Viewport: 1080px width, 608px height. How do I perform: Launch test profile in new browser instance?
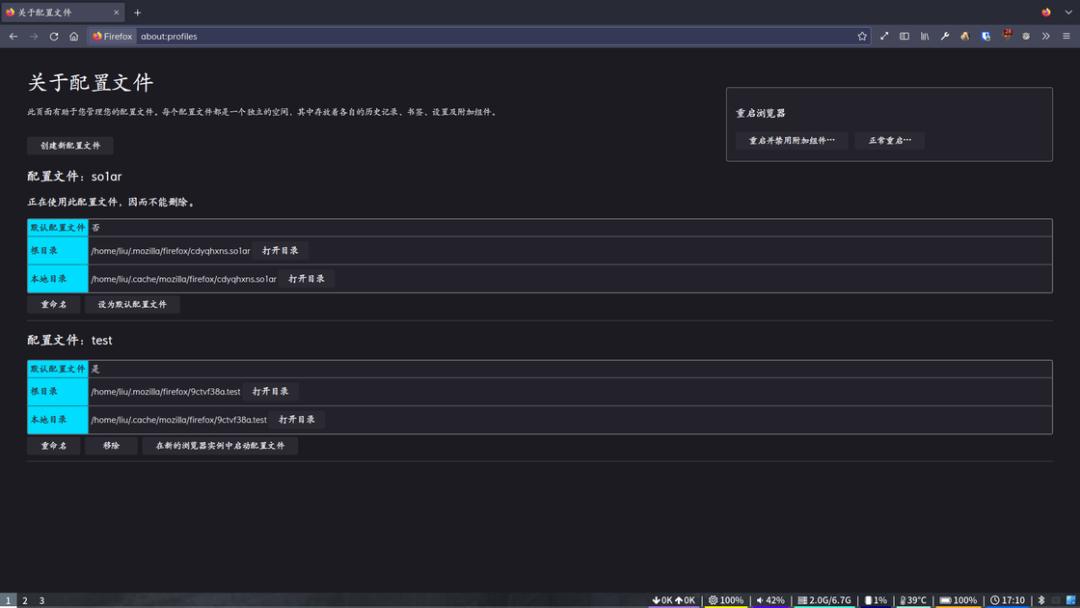point(220,445)
